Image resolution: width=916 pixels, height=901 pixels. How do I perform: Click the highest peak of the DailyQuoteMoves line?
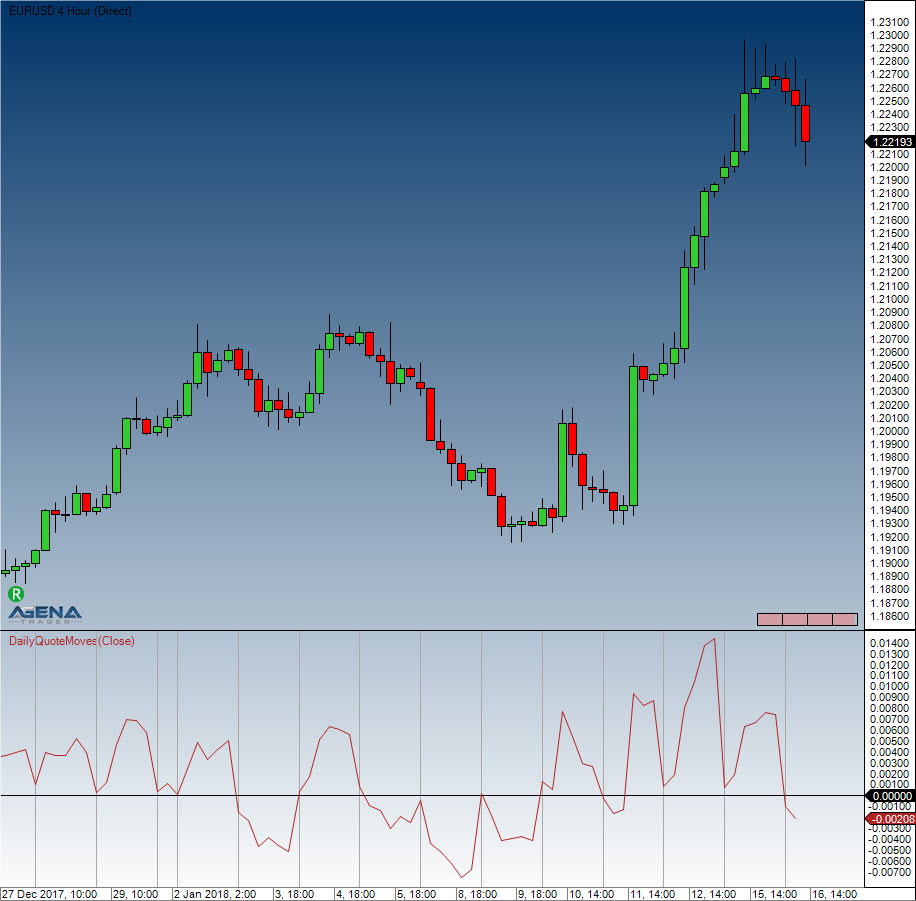point(714,639)
